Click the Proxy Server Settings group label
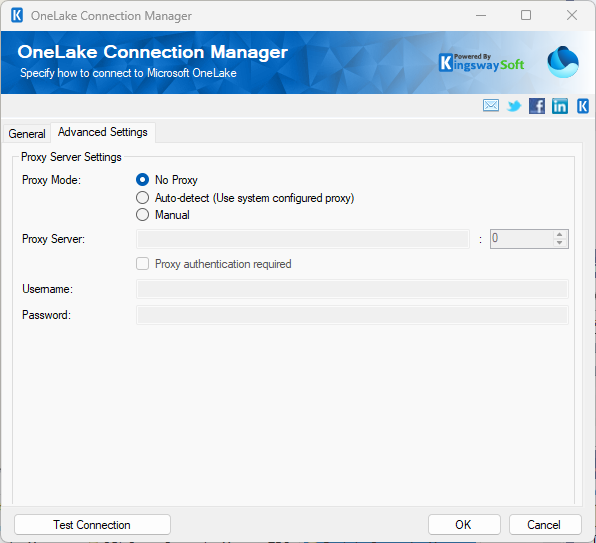The width and height of the screenshot is (596, 543). tap(71, 157)
